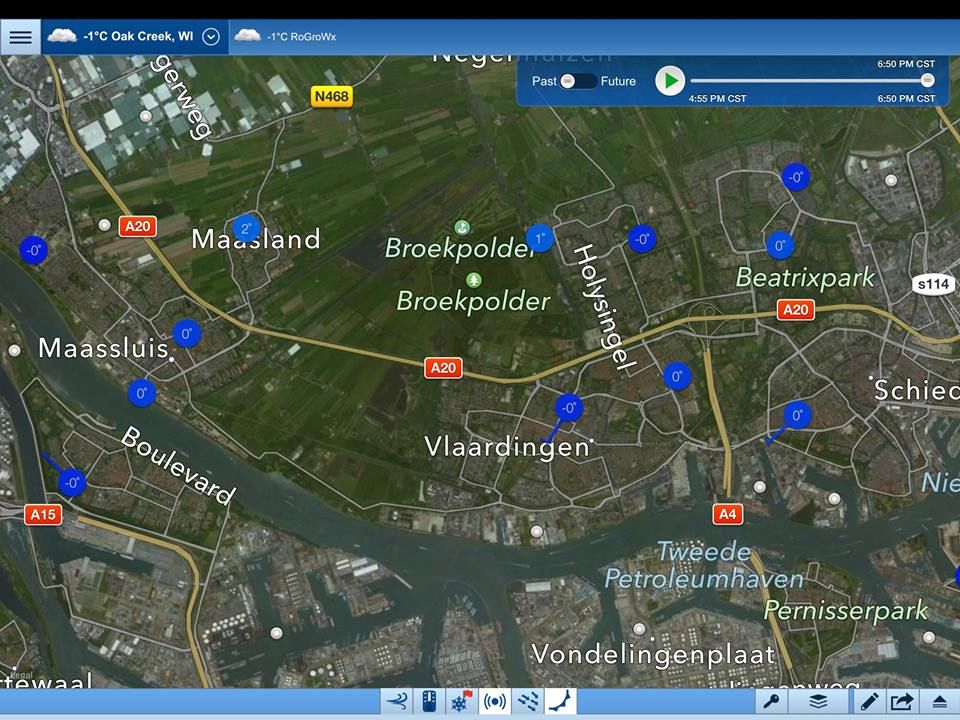Open the map key legend
Screen dimensions: 960x720
[x=772, y=702]
